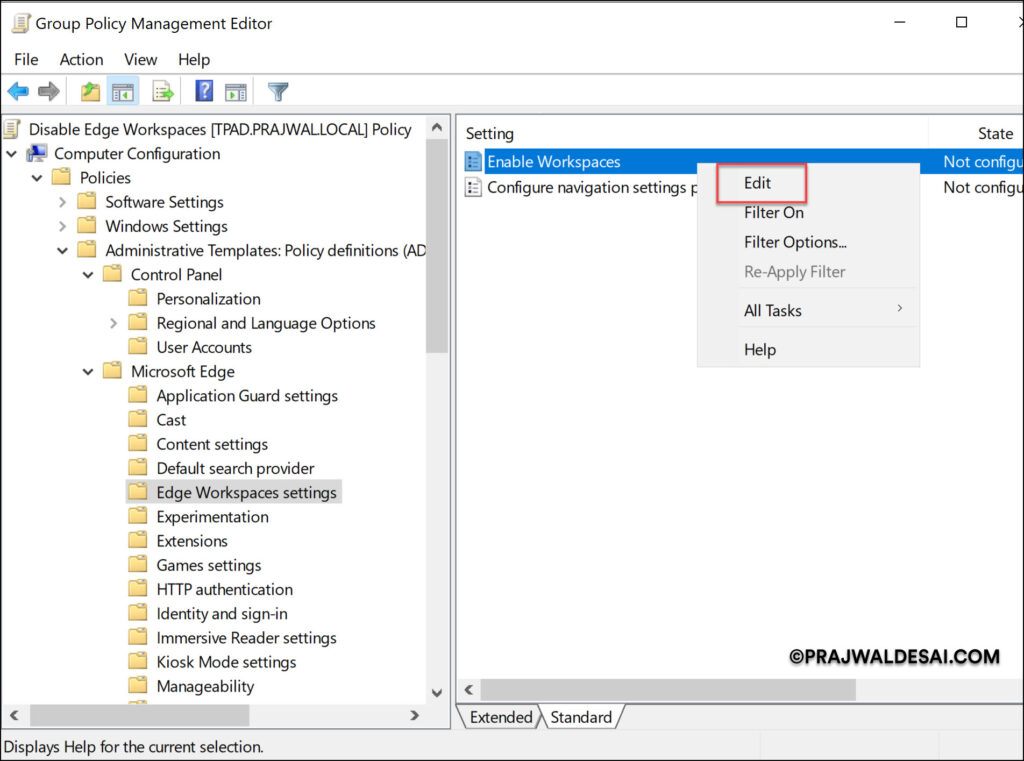Open the Help menu in menu bar
The width and height of the screenshot is (1024, 761).
click(194, 59)
